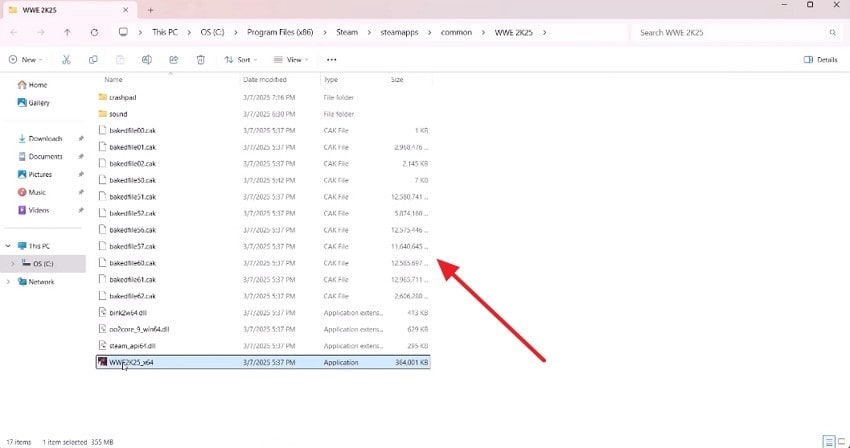The height and width of the screenshot is (448, 850).
Task: Switch to details list view icon
Action: tap(828, 441)
